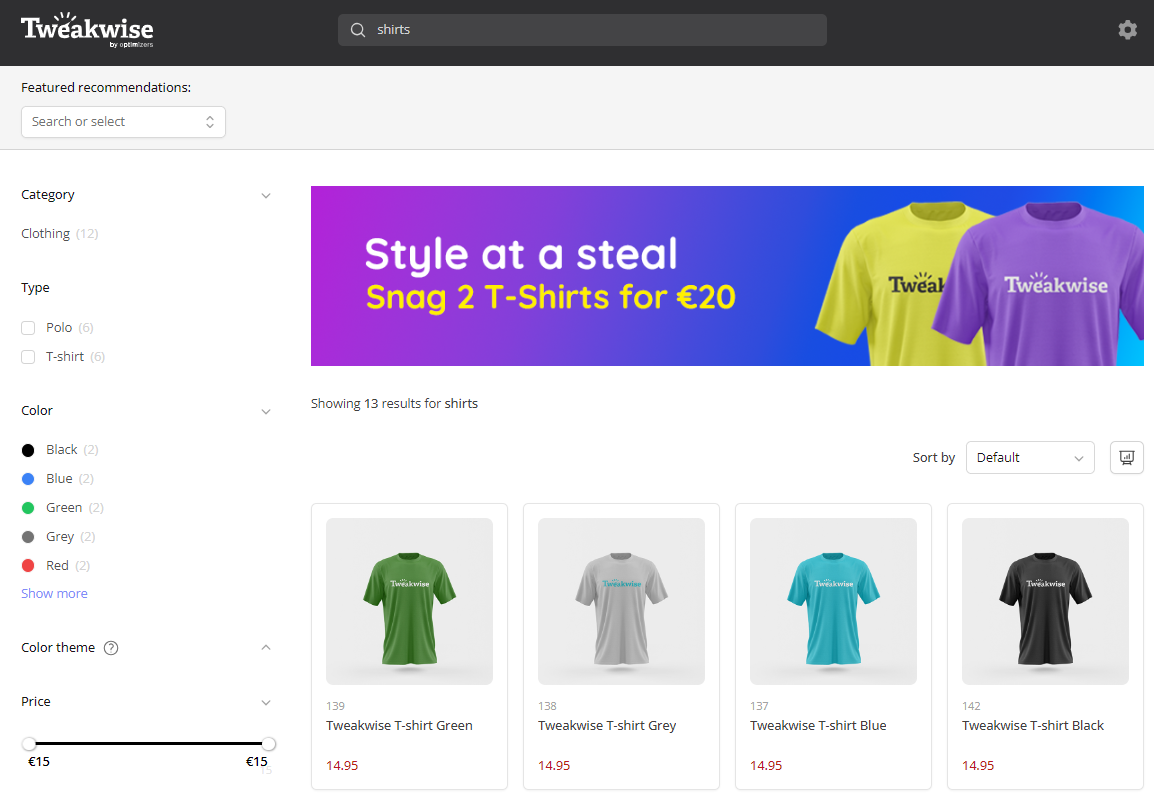Click the search field containing shirts
The width and height of the screenshot is (1154, 796).
582,29
